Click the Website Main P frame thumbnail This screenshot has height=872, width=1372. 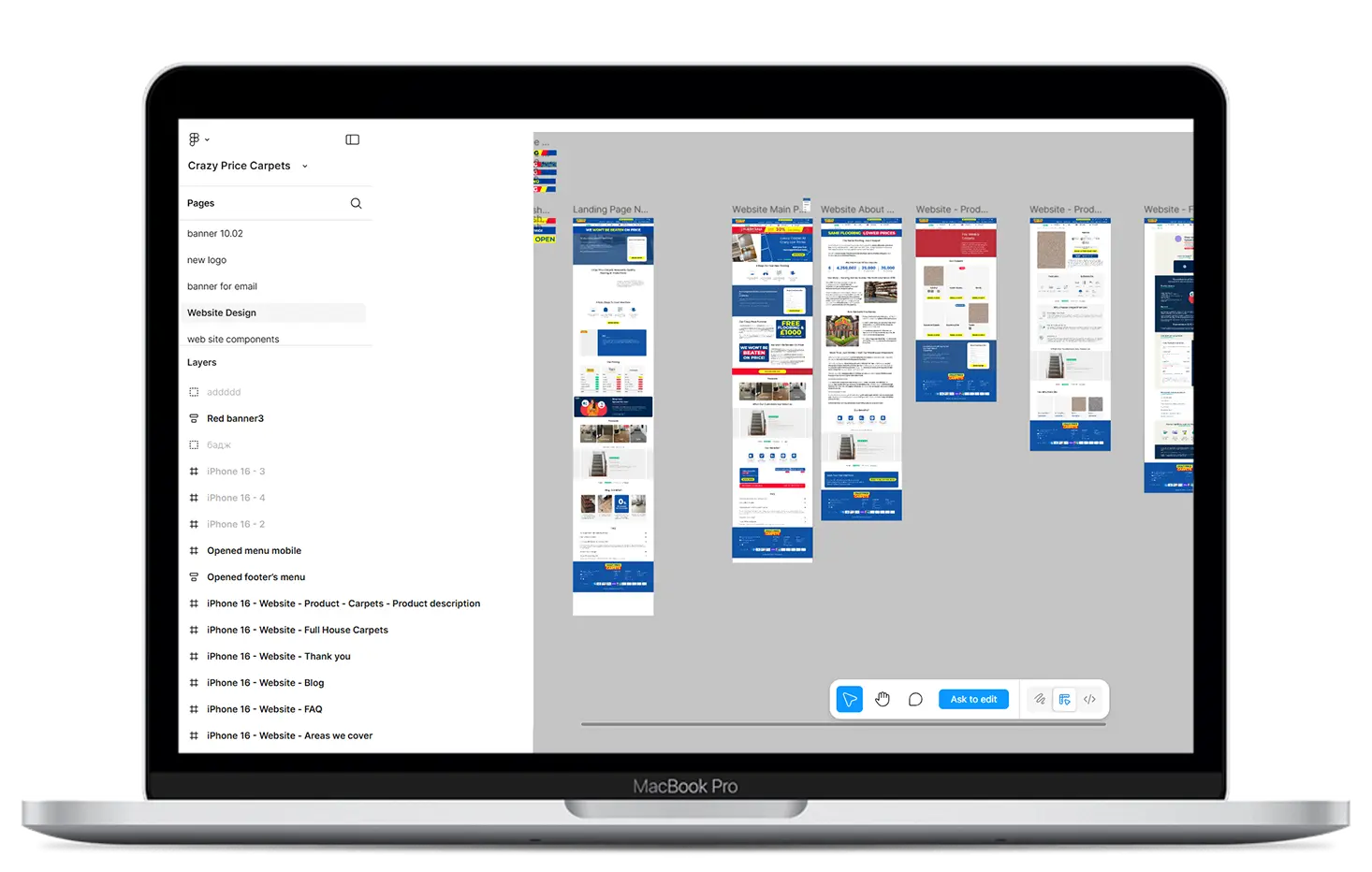(772, 389)
